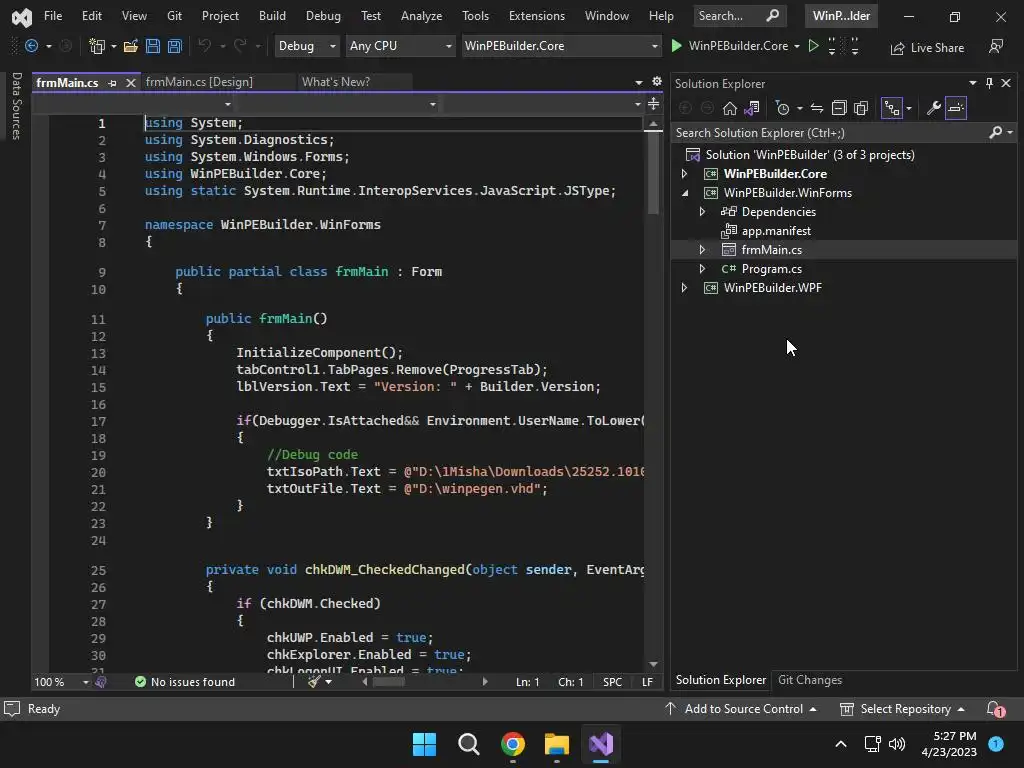Open the Any CPU platform dropdown

(x=400, y=46)
